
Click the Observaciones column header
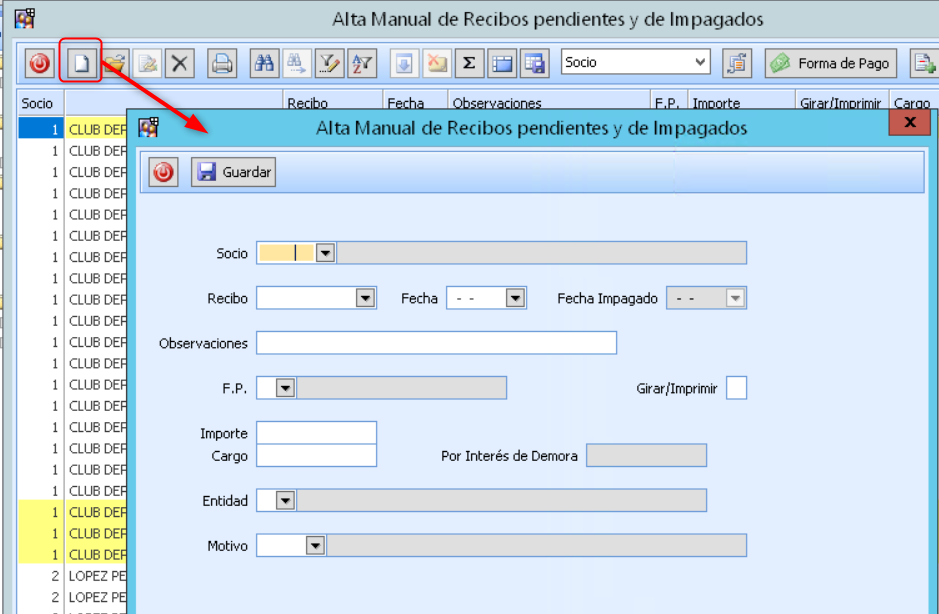pyautogui.click(x=497, y=103)
